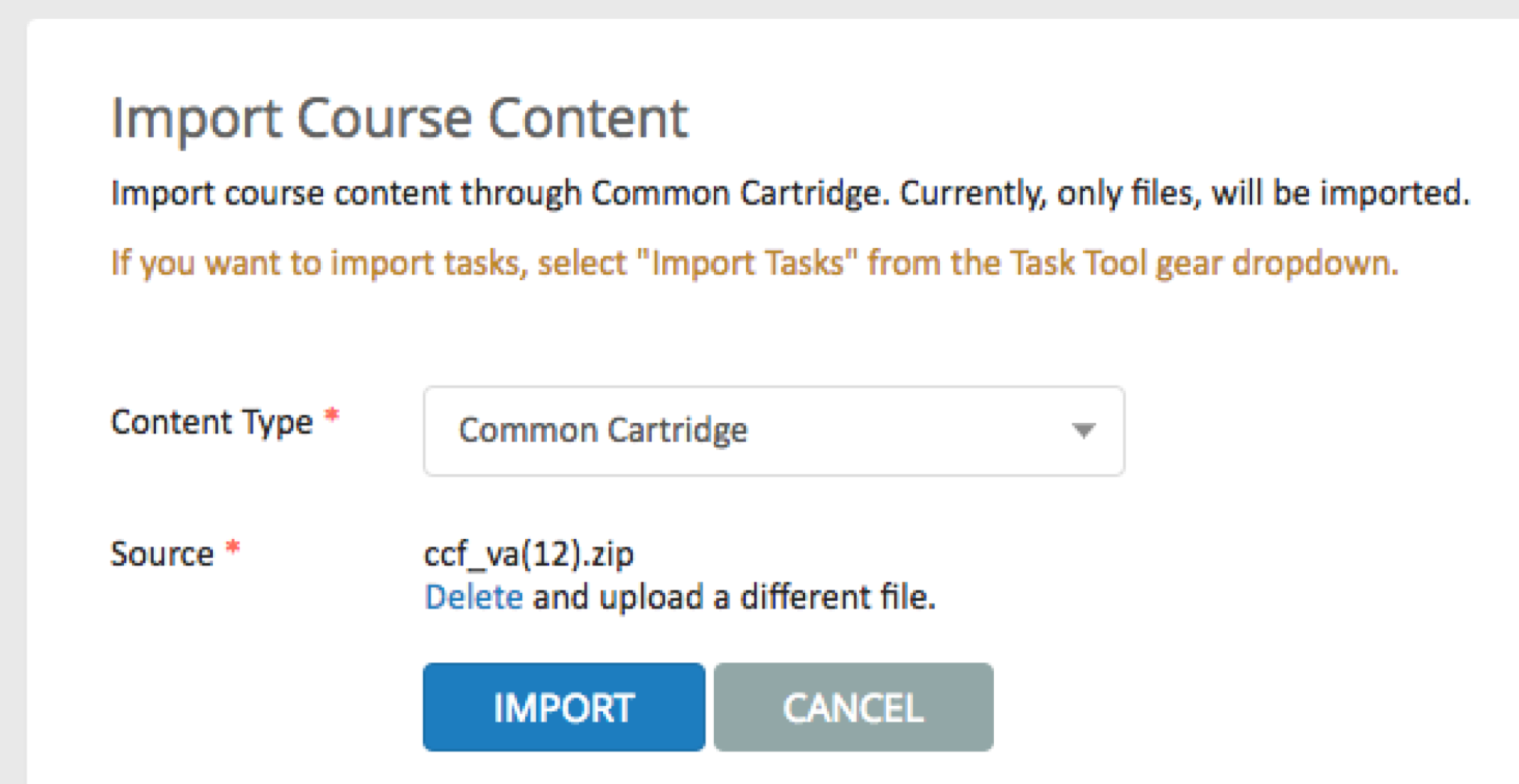Cancel the import with the CANCEL button
1519x784 pixels.
853,707
